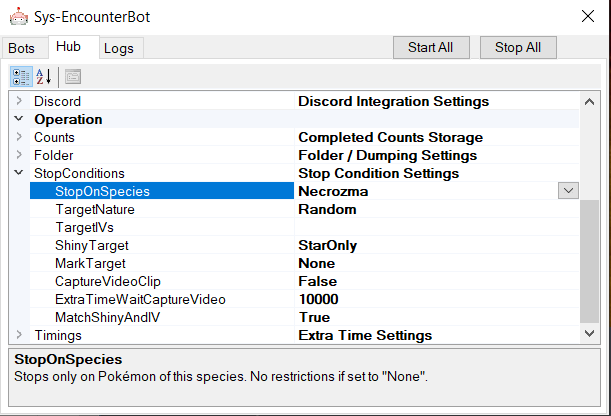
Task: Click the Categorized view icon
Action: tap(21, 76)
